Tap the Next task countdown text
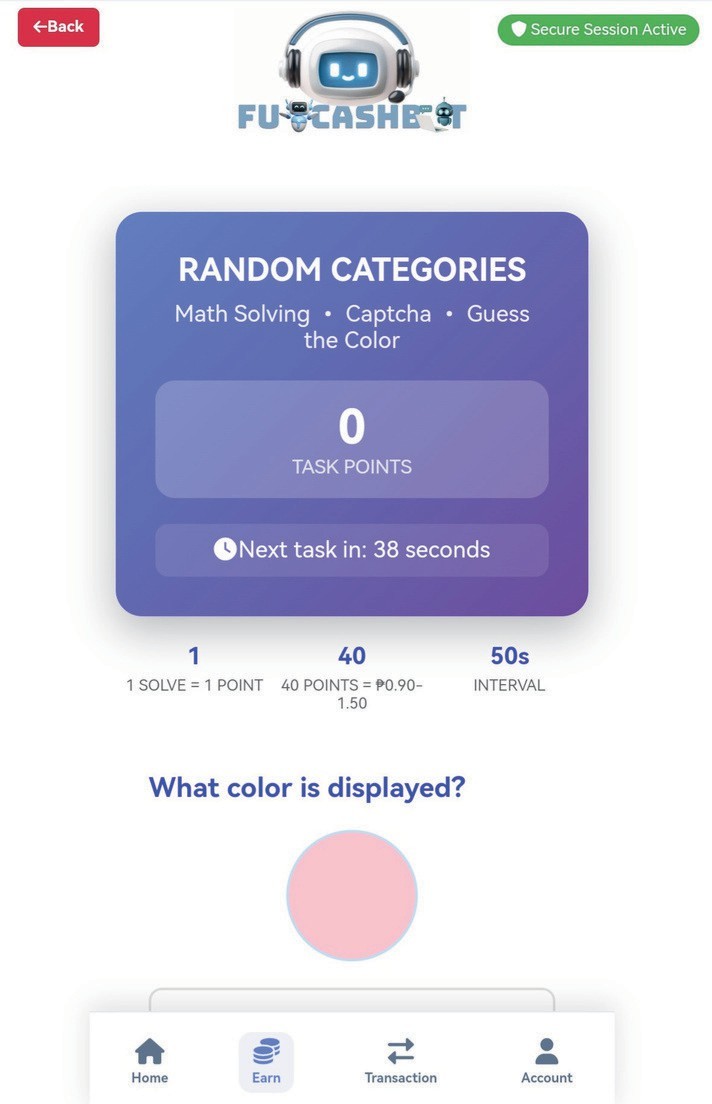This screenshot has height=1104, width=712. (364, 549)
